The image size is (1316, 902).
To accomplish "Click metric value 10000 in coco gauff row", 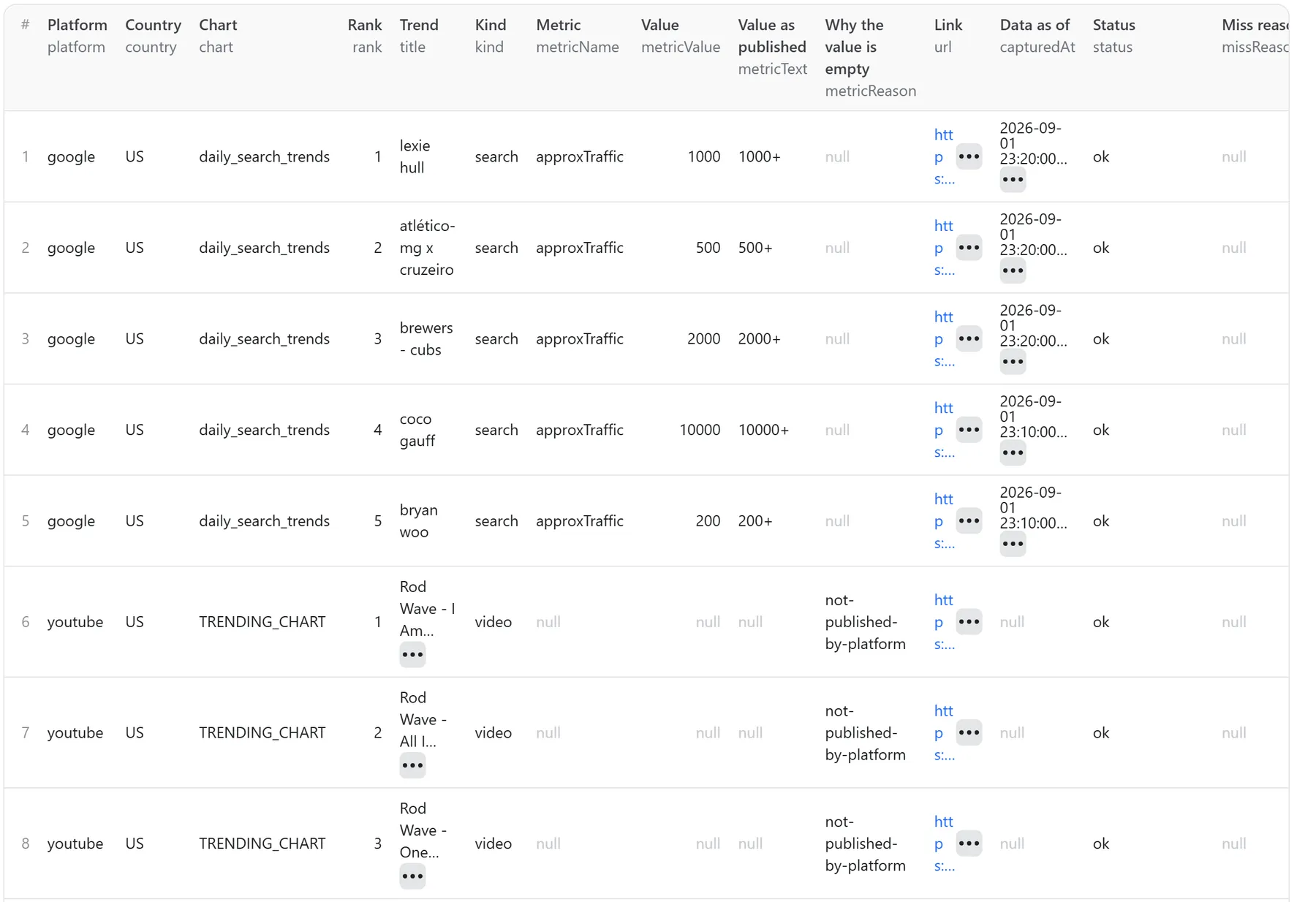I will pos(700,430).
